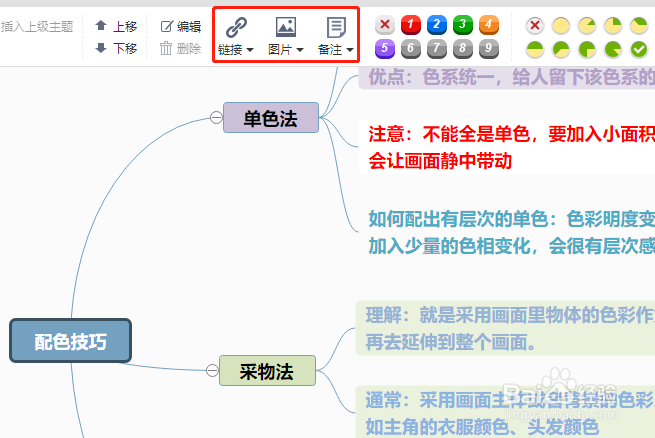
Task: Click the 链接 chain link icon
Action: click(x=236, y=28)
